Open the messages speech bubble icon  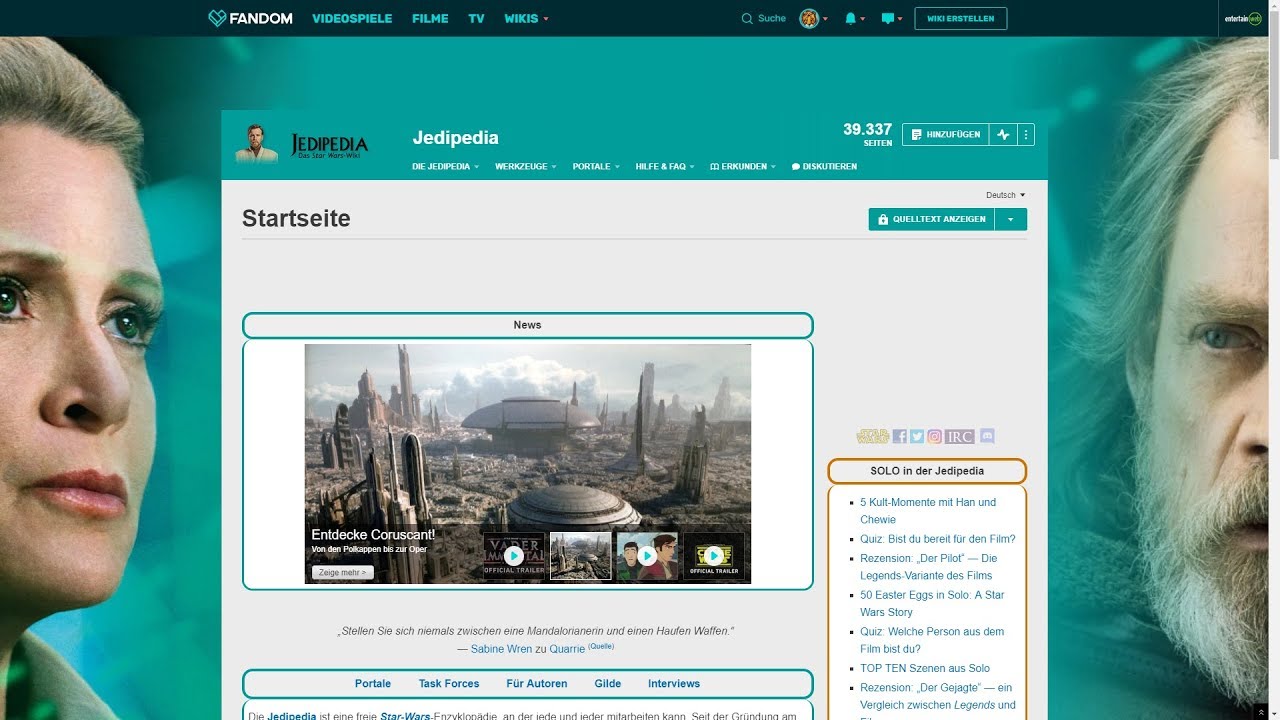(x=891, y=18)
